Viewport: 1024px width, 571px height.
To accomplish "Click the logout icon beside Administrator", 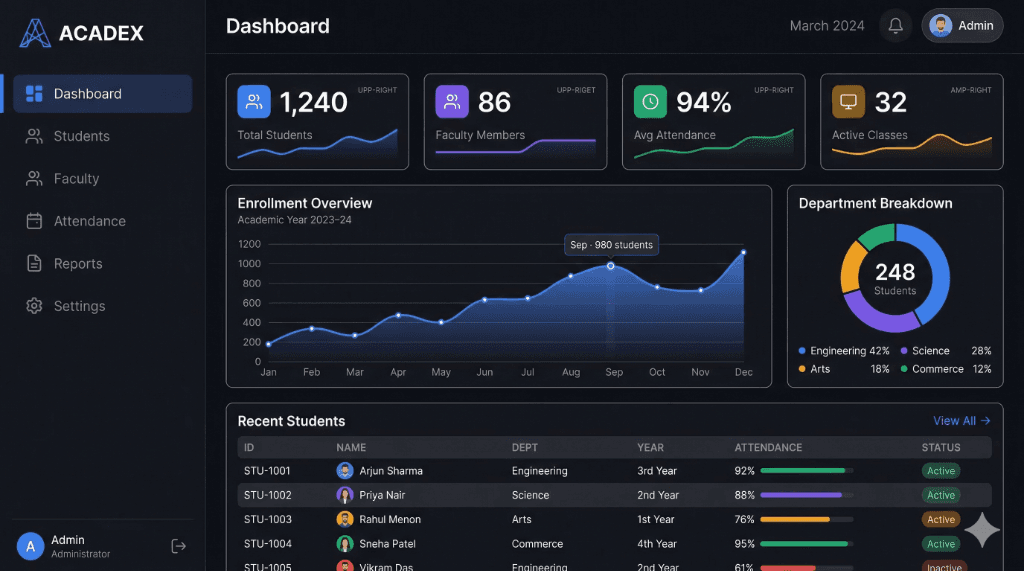I will (179, 546).
